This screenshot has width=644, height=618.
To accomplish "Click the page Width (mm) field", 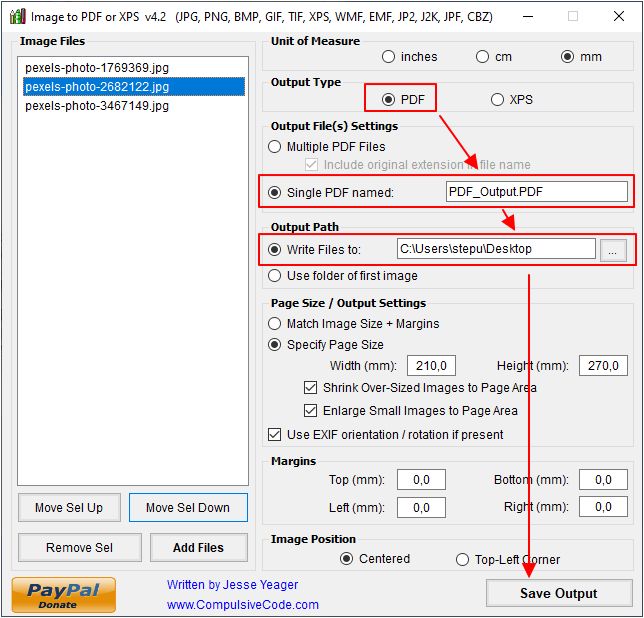I will tap(431, 365).
